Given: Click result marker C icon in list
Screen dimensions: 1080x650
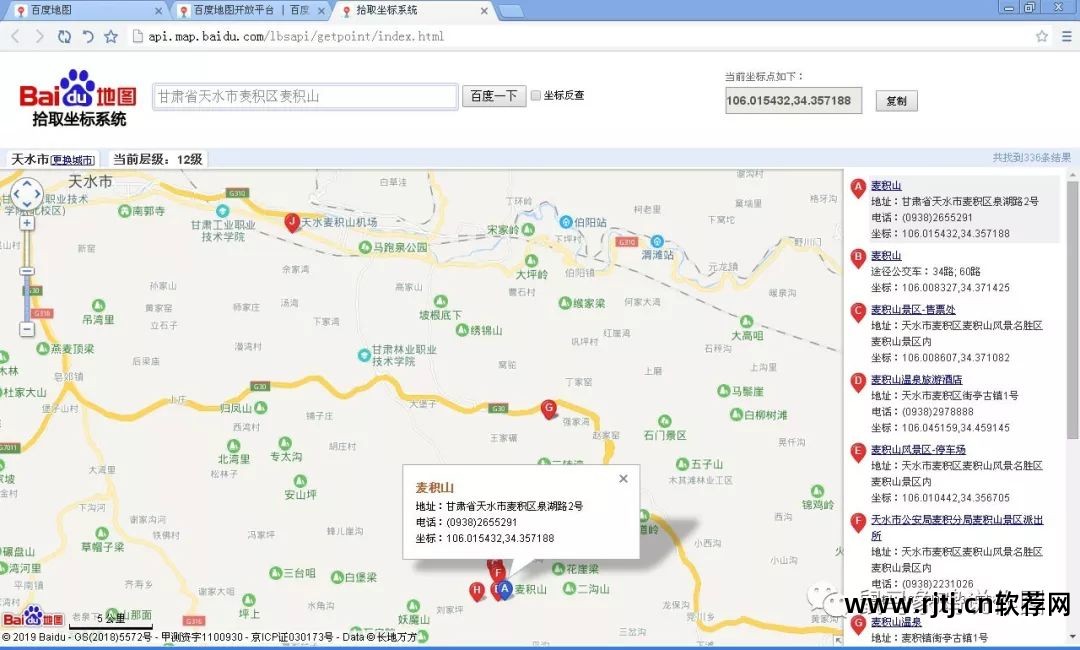Looking at the screenshot, I should [x=858, y=313].
